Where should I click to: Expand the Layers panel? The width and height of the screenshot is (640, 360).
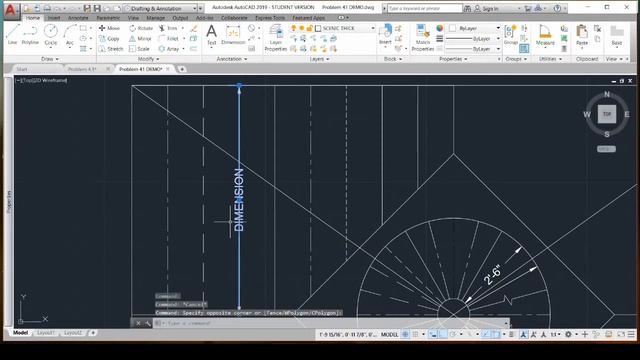coord(319,59)
